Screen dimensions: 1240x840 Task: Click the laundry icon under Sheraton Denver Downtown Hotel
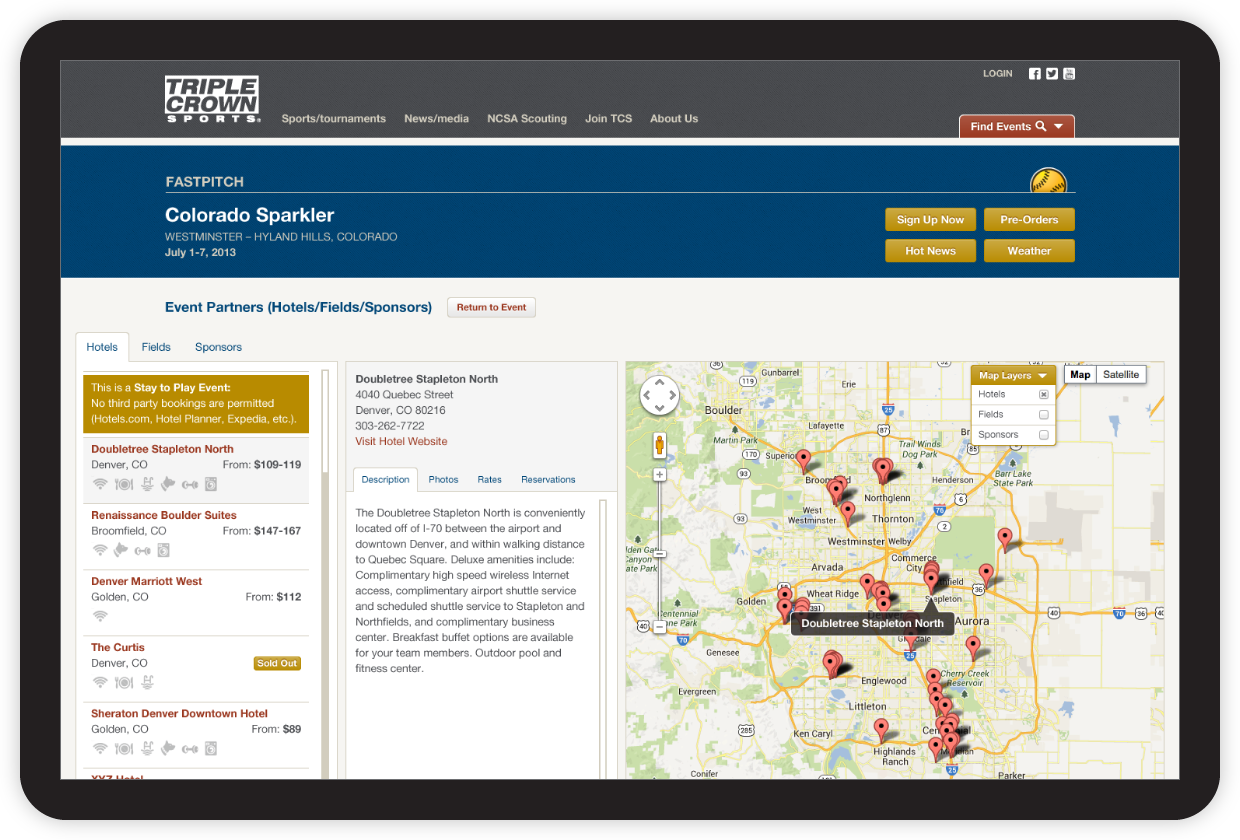(210, 748)
